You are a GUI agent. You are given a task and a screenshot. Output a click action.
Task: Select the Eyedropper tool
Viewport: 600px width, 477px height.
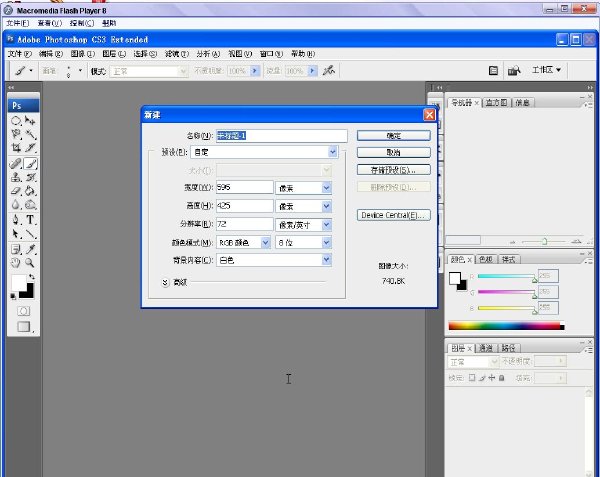[x=30, y=249]
